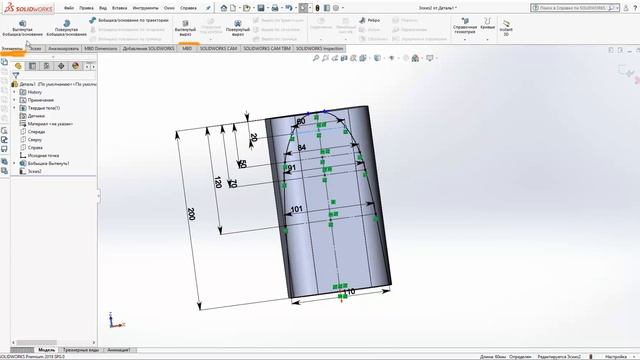Open the Save dropdown arrow
Image resolution: width=640 pixels, height=360 pixels.
(267, 8)
